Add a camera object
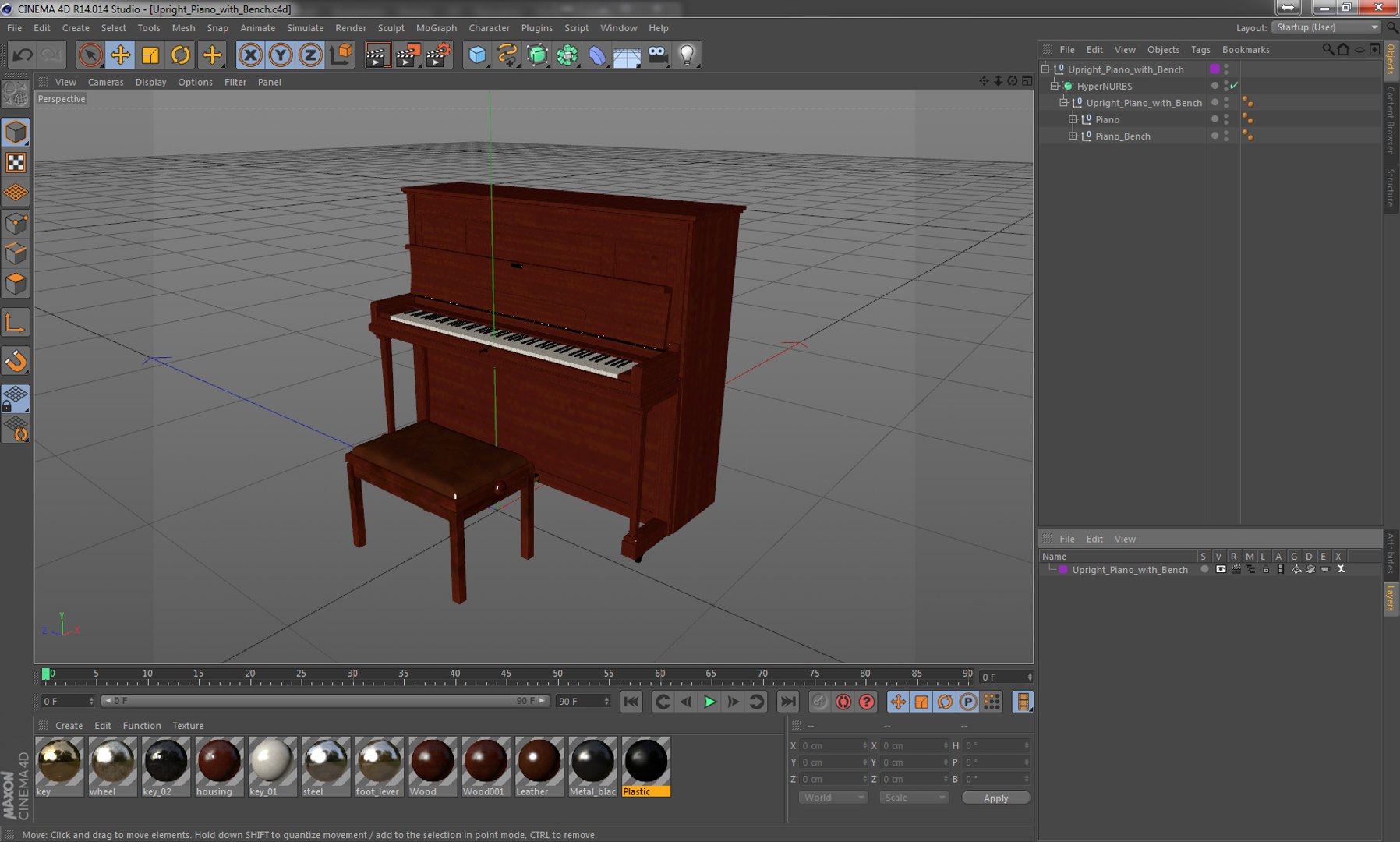This screenshot has width=1400, height=842. coord(658,55)
